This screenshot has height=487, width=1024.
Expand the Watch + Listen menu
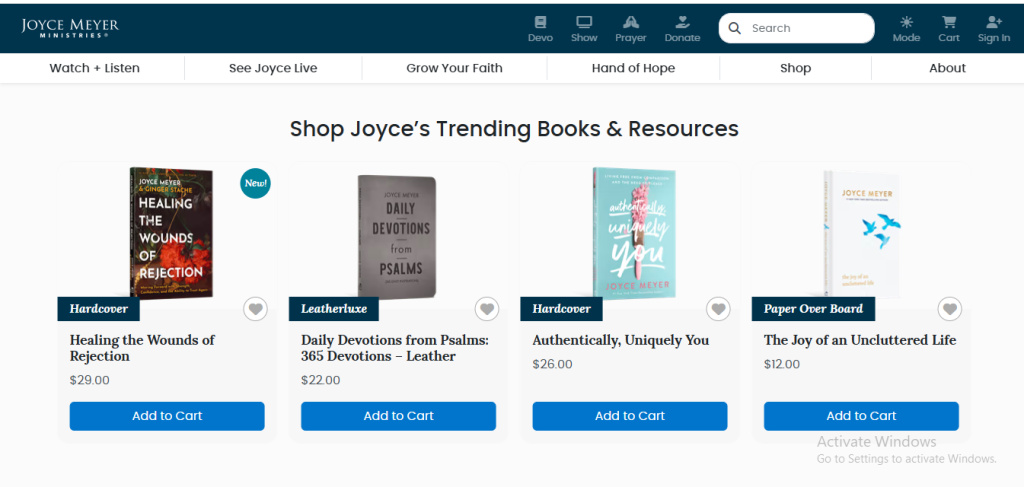(x=94, y=68)
